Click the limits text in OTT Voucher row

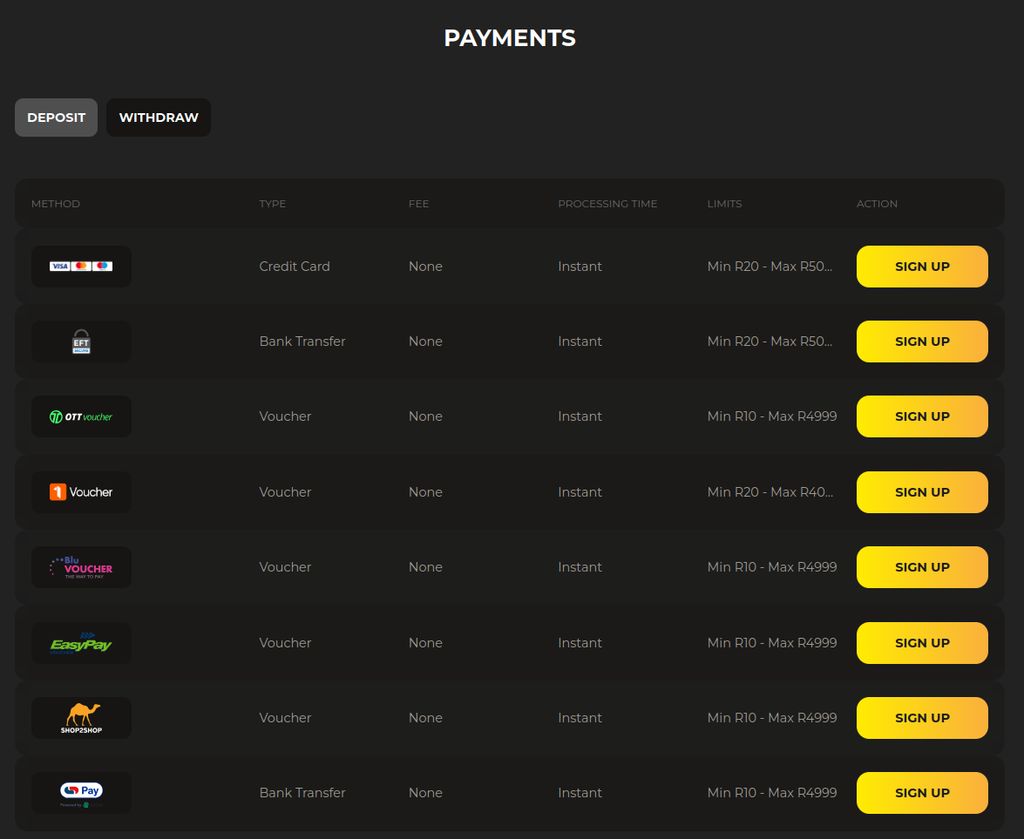[772, 417]
